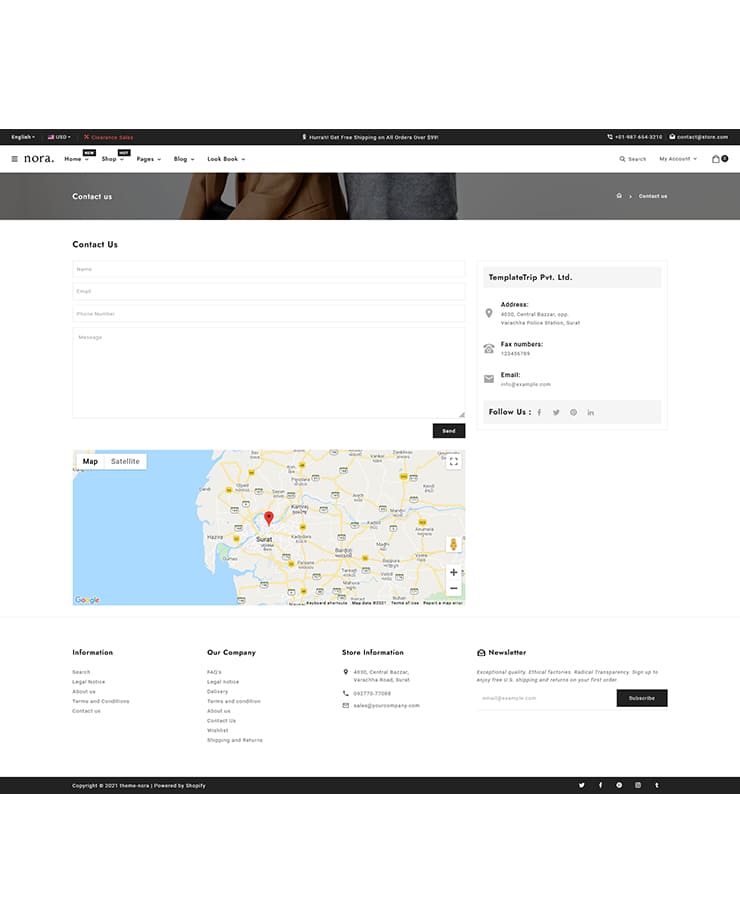Click the Street View pegman icon
Viewport: 740px width, 923px height.
[x=453, y=544]
